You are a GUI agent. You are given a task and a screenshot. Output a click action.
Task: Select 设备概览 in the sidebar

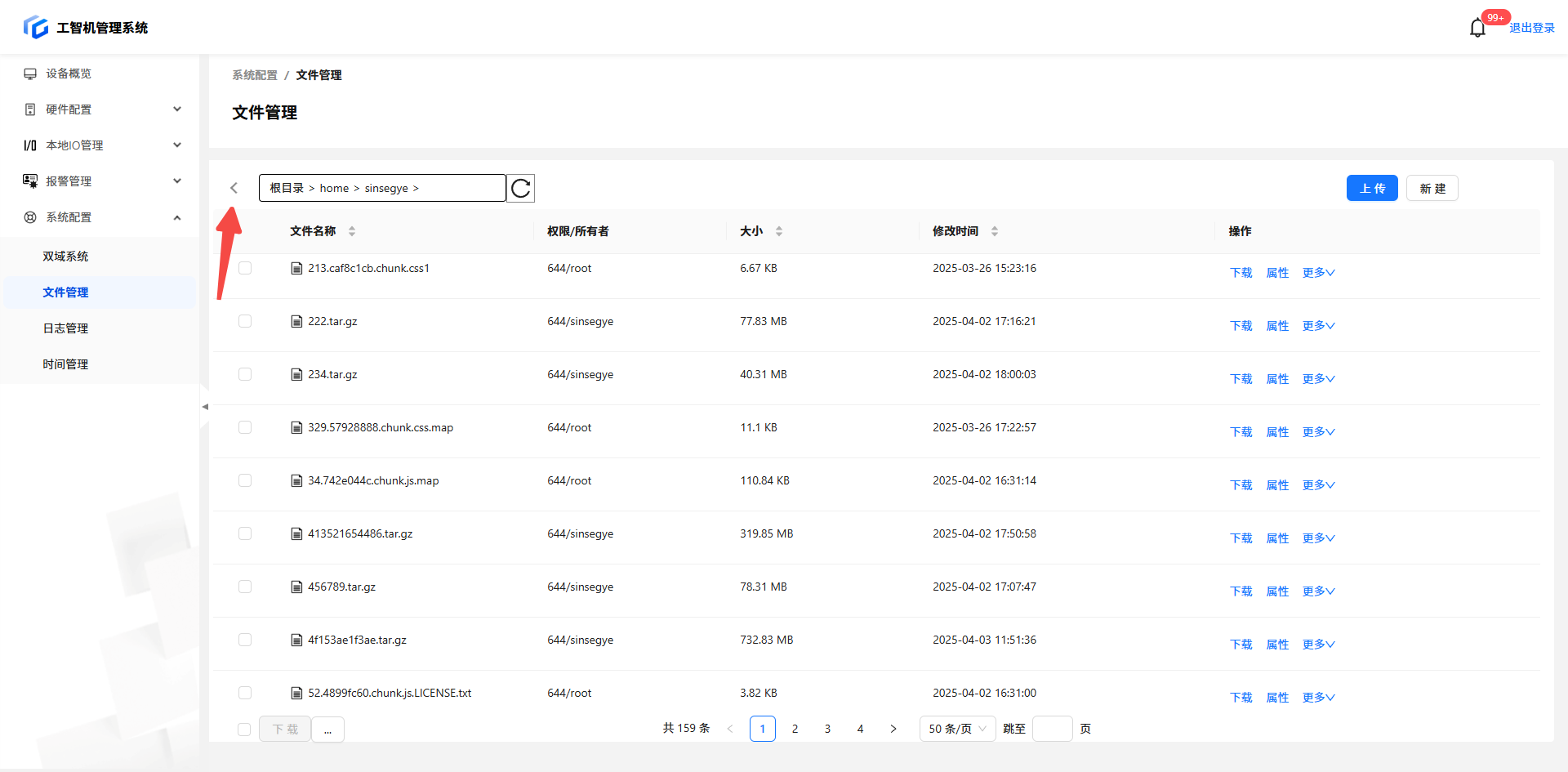[69, 74]
